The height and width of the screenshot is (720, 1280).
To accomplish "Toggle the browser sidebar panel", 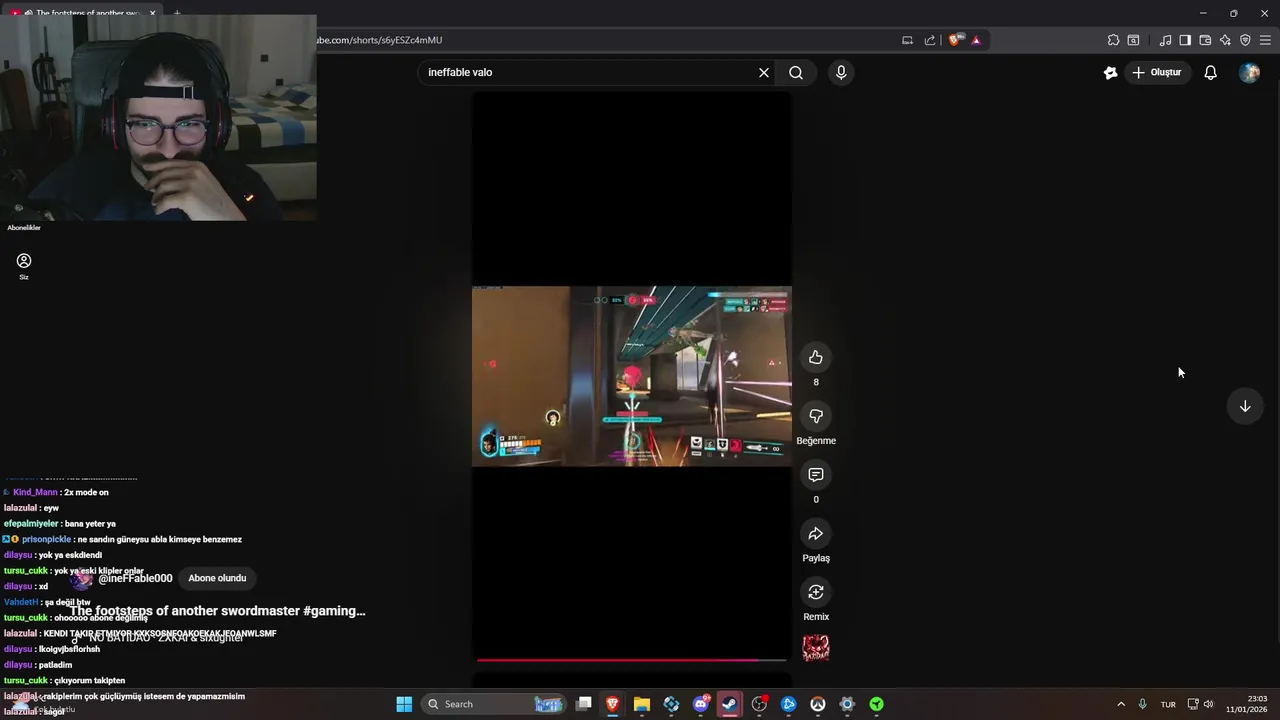I will (x=1185, y=40).
